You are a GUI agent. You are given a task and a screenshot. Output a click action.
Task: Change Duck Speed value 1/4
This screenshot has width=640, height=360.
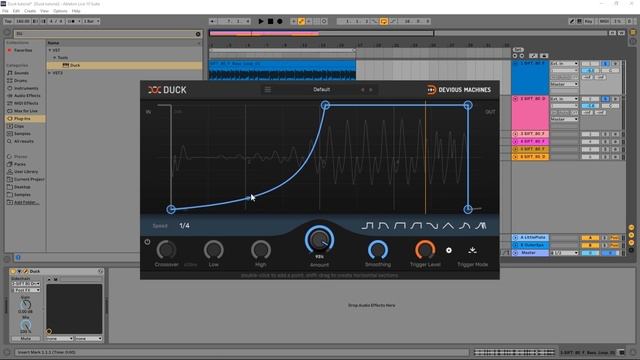184,226
